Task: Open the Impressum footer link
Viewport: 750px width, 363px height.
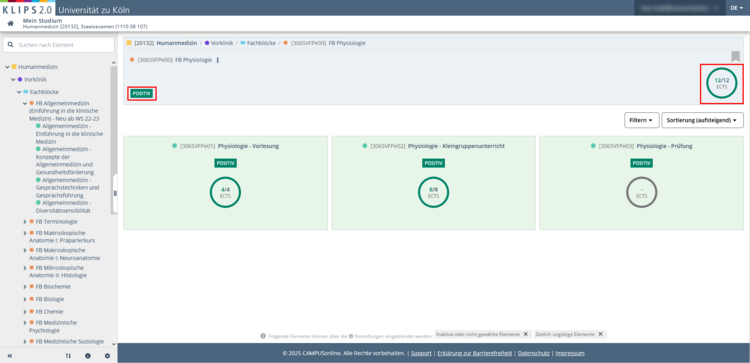Action: click(570, 353)
